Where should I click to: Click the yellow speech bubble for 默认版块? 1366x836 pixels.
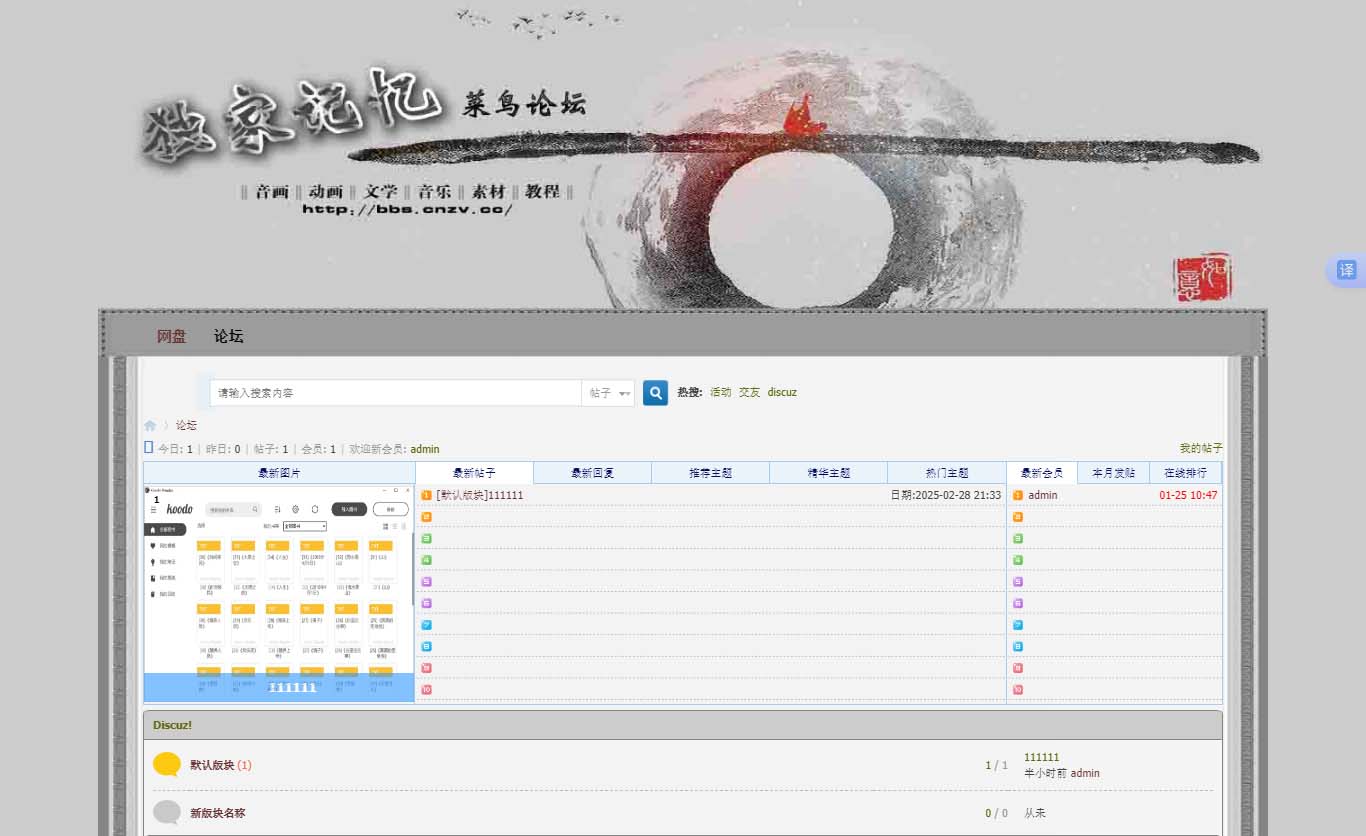167,765
